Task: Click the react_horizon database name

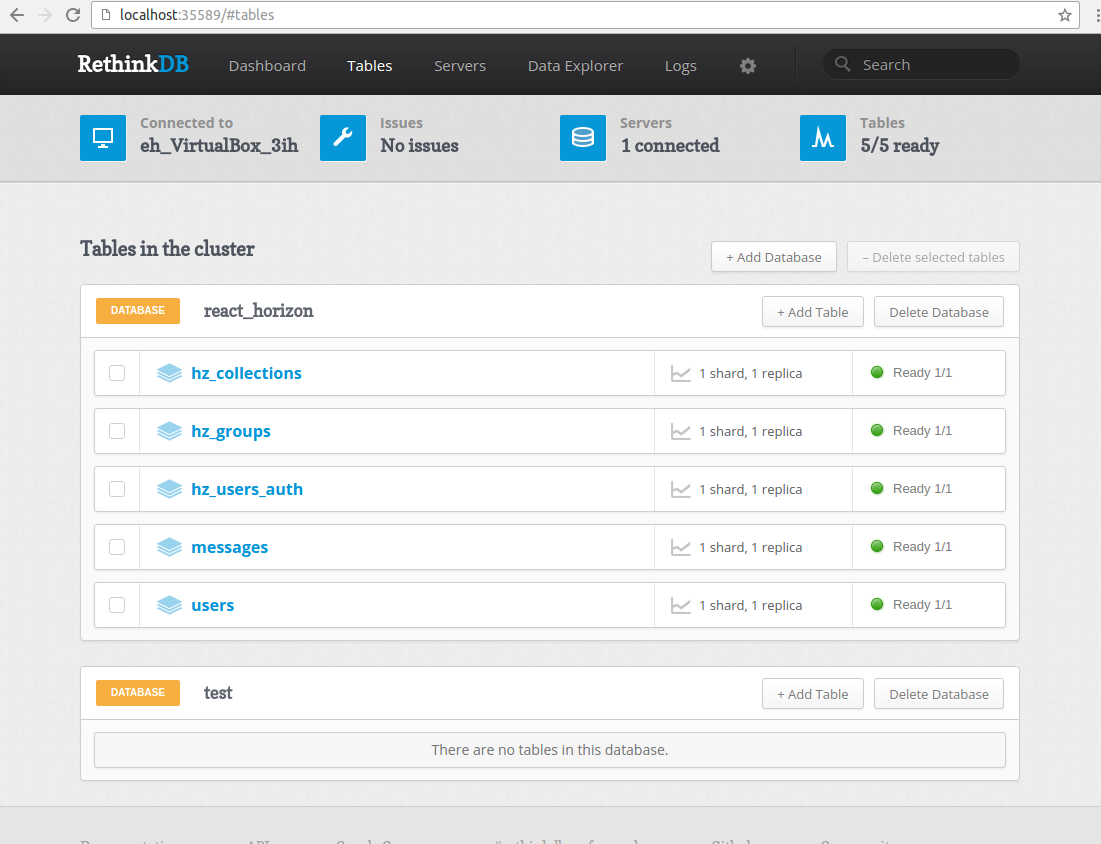Action: pyautogui.click(x=258, y=311)
